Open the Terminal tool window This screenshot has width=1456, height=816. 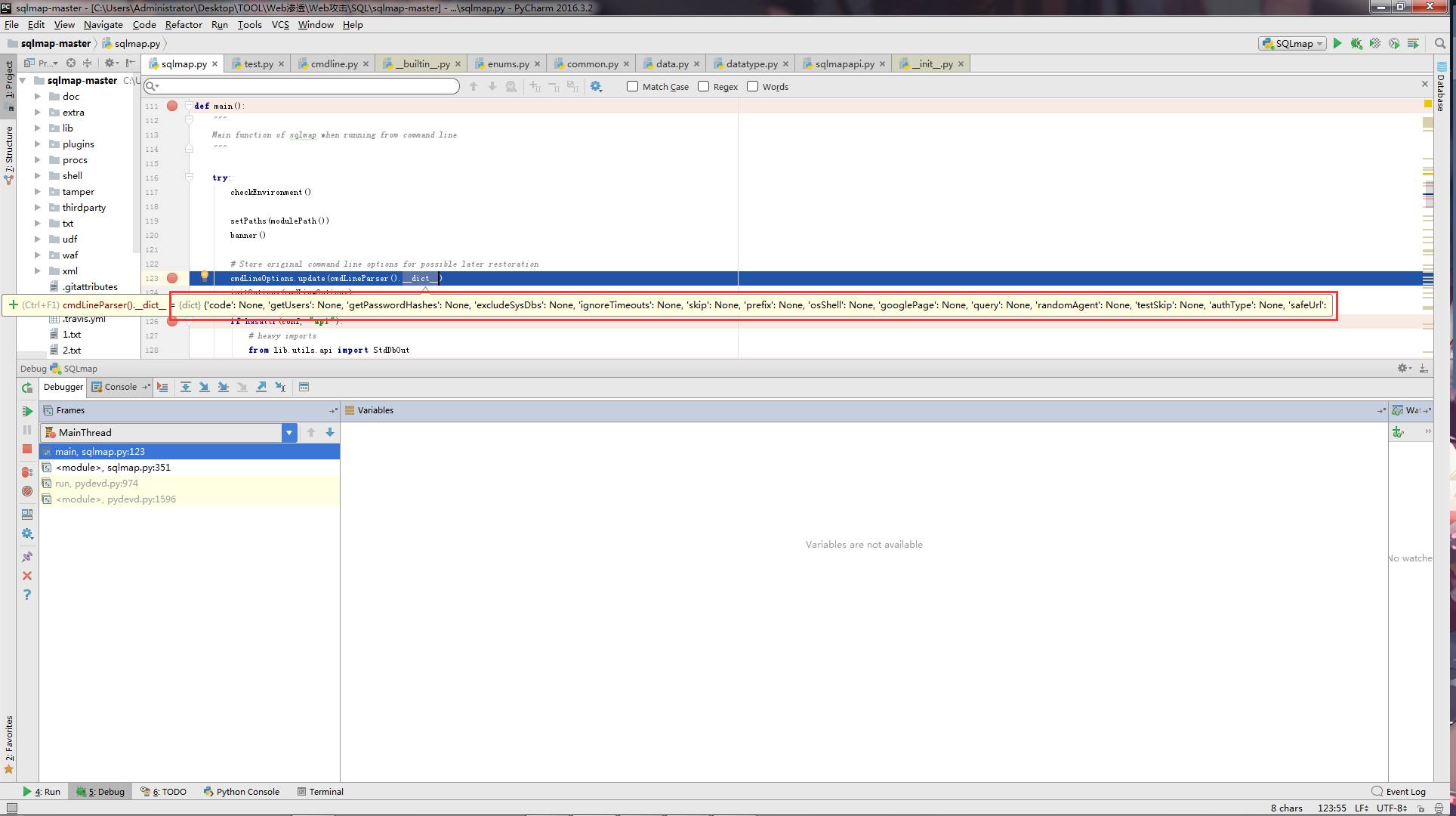[320, 792]
